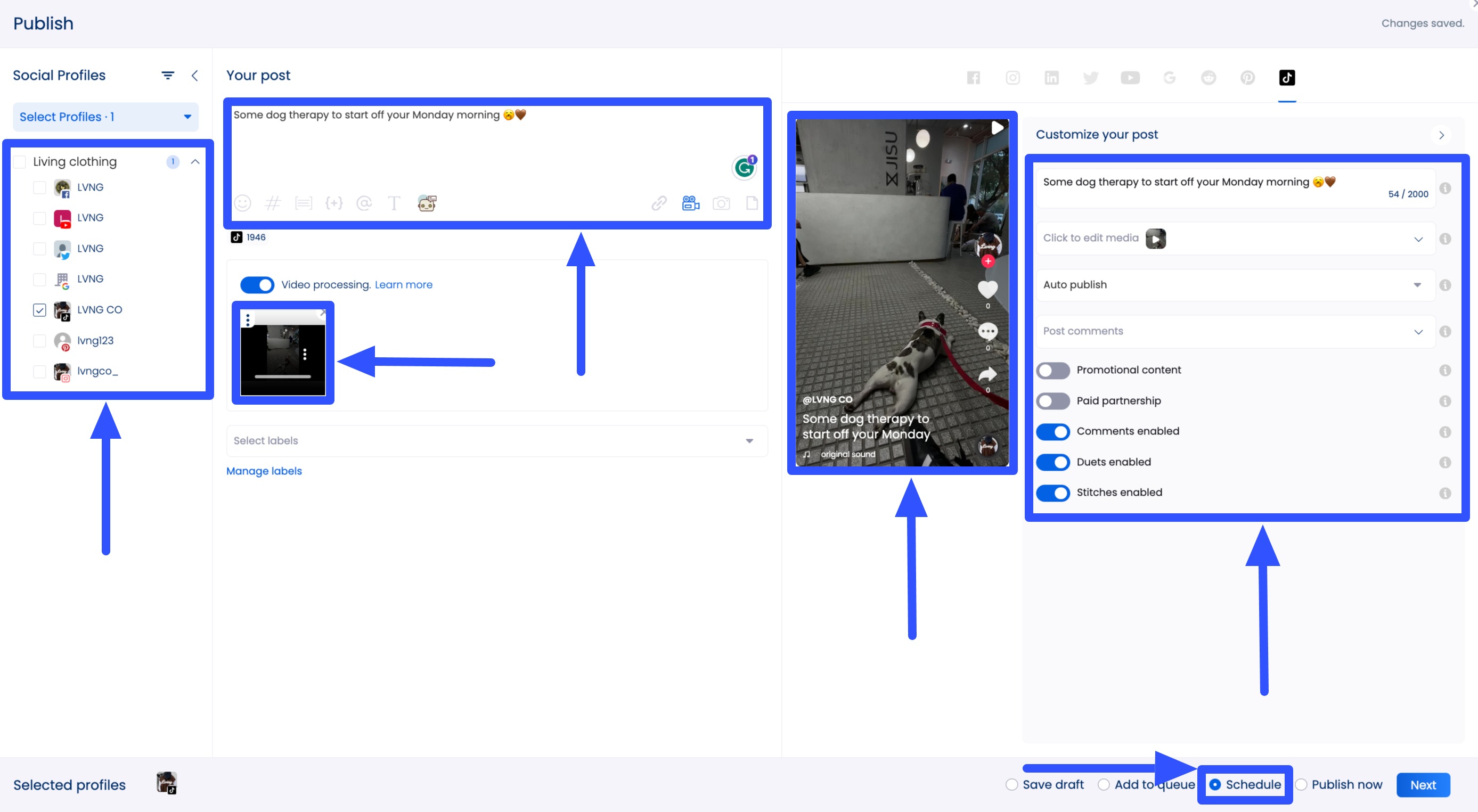Check the lvngl23 Pinterest profile checkbox
This screenshot has width=1478, height=812.
tap(39, 341)
